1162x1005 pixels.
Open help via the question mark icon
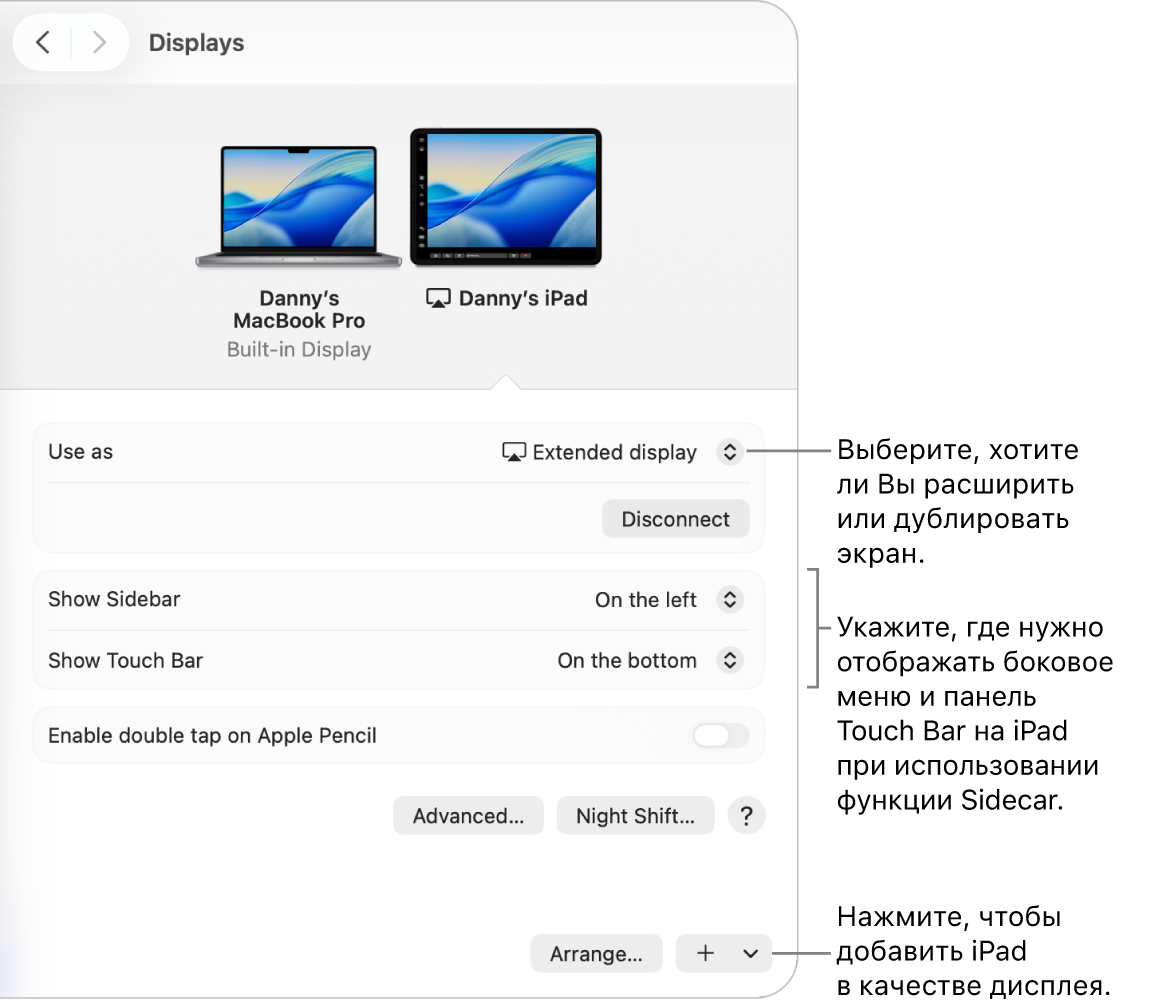(x=746, y=816)
